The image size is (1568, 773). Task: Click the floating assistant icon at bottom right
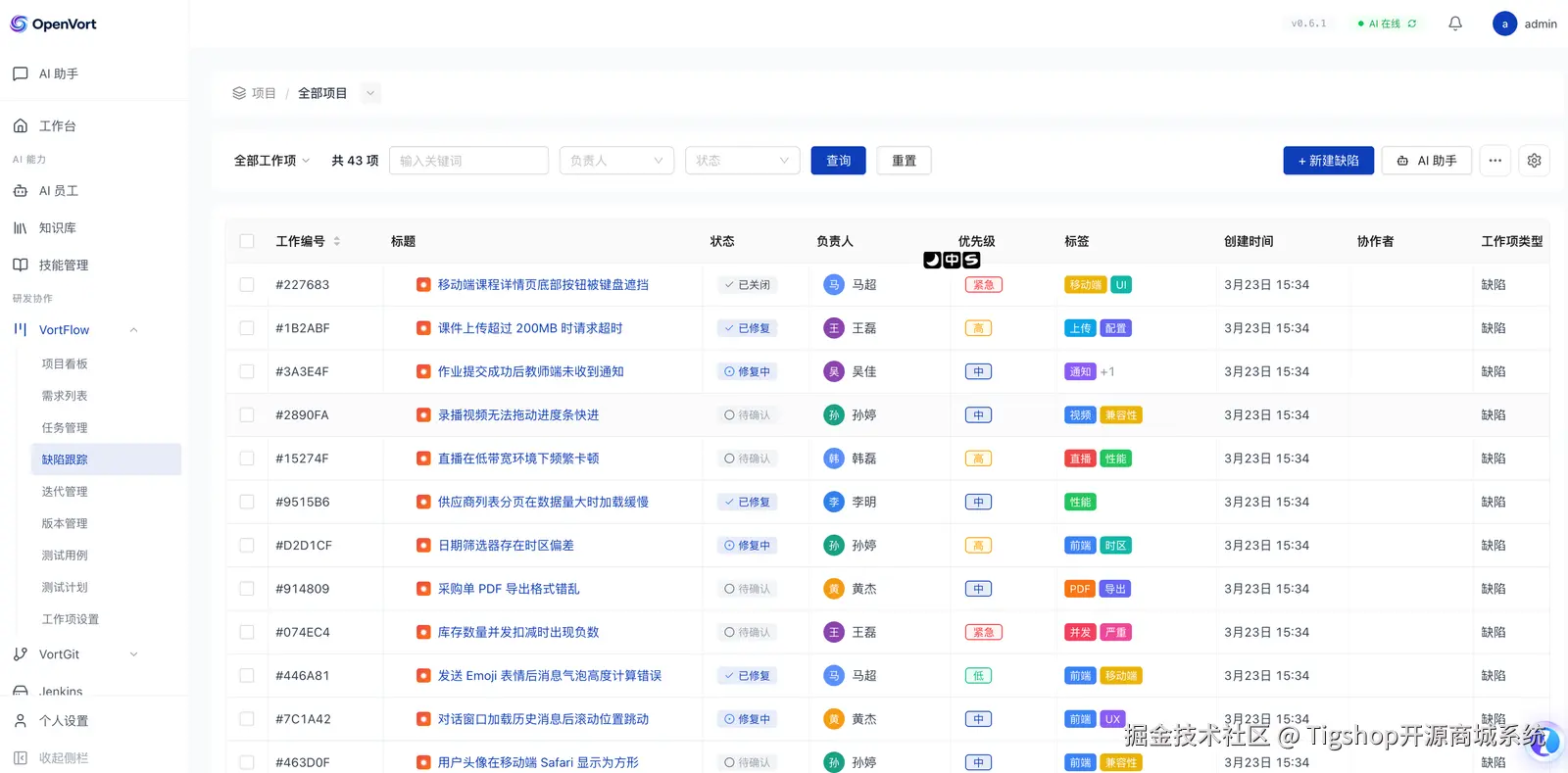click(x=1544, y=741)
